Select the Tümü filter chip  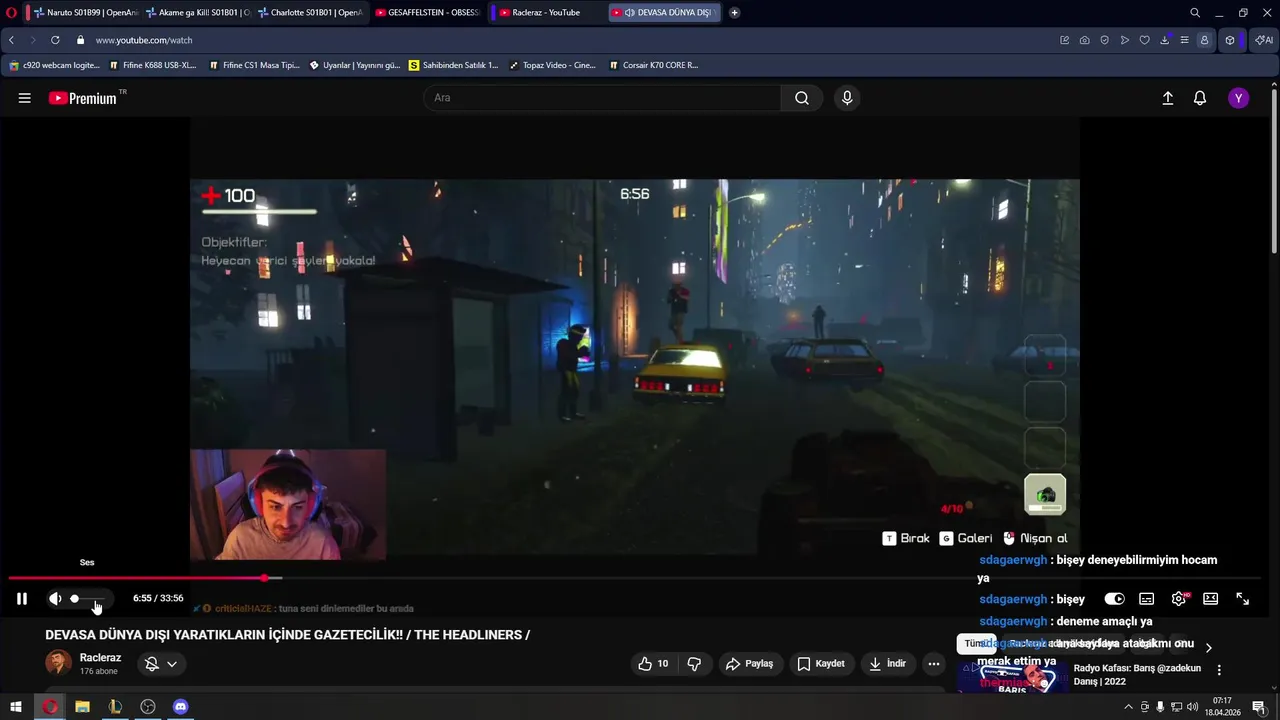tap(974, 644)
